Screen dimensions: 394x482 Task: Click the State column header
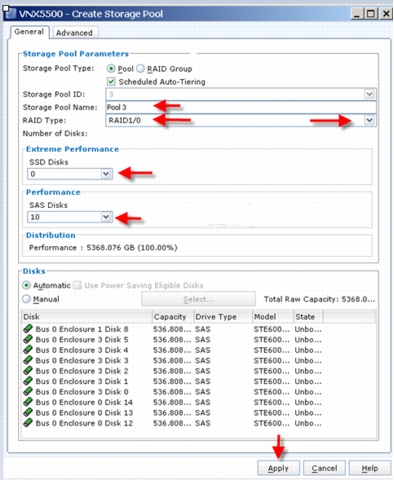pos(308,317)
